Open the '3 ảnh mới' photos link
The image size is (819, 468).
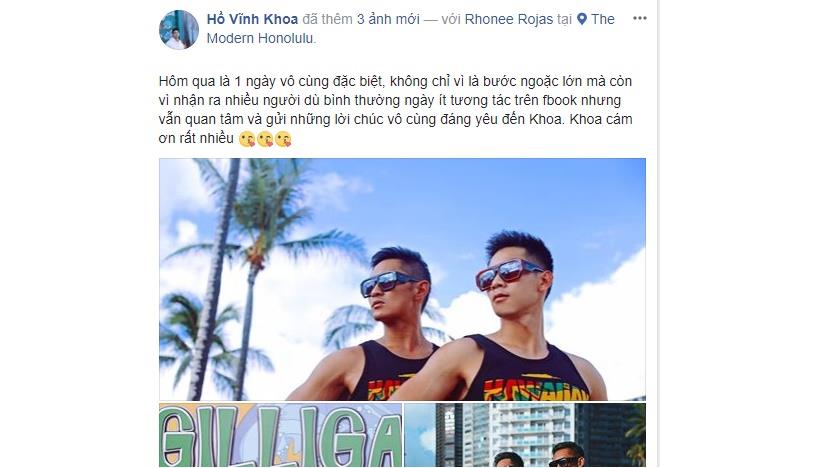click(x=388, y=19)
